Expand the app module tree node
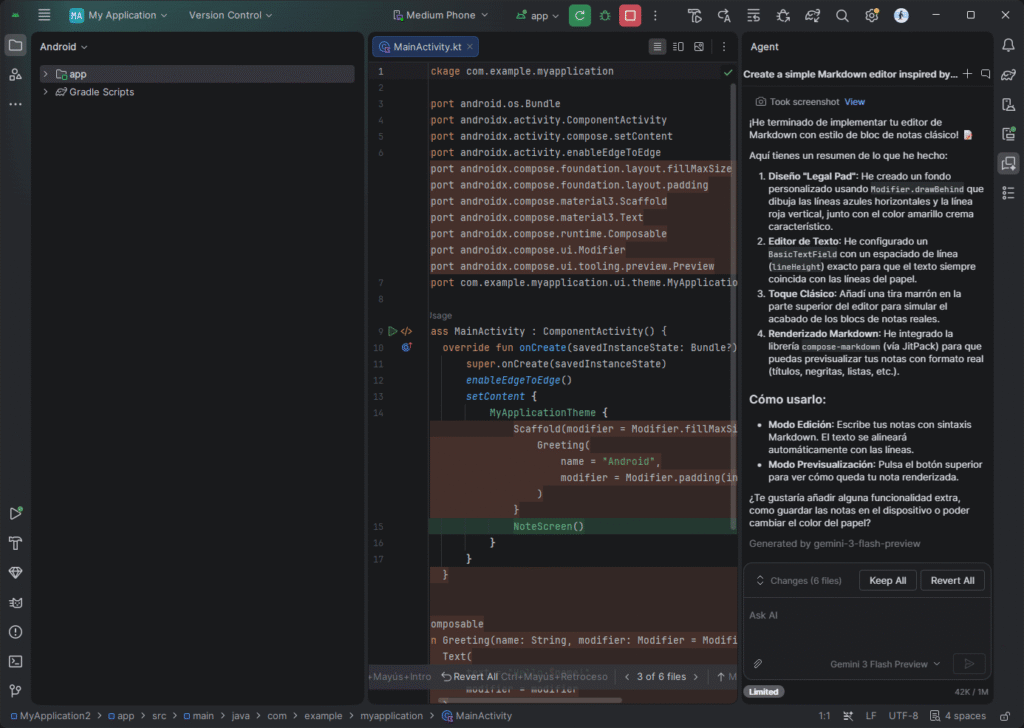The width and height of the screenshot is (1024, 728). click(x=45, y=74)
